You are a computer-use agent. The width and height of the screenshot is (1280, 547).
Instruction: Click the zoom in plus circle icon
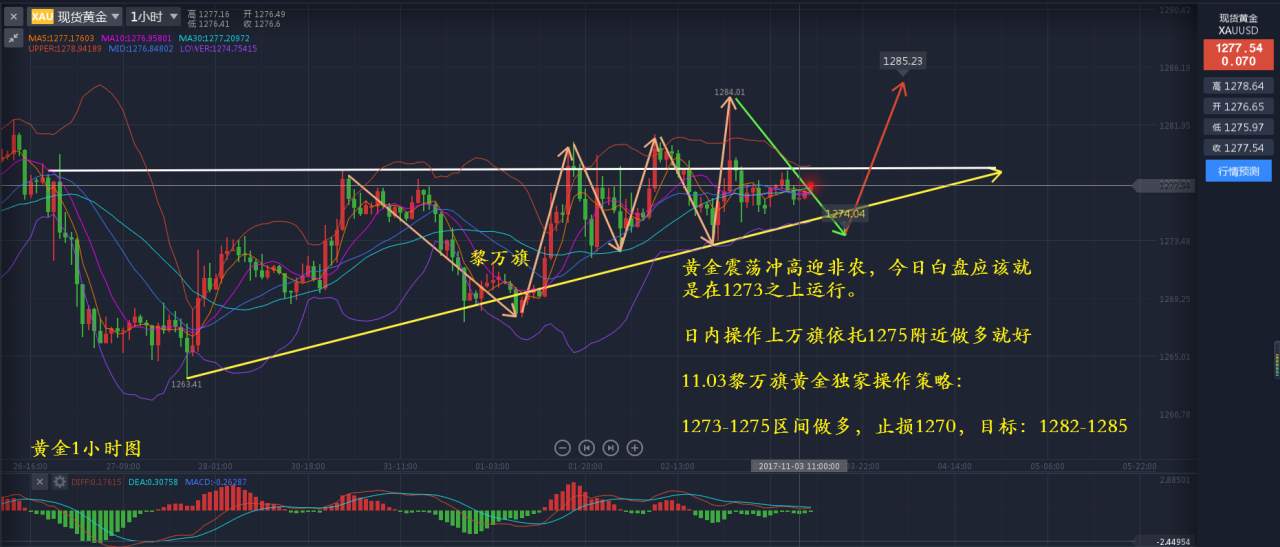pyautogui.click(x=635, y=447)
